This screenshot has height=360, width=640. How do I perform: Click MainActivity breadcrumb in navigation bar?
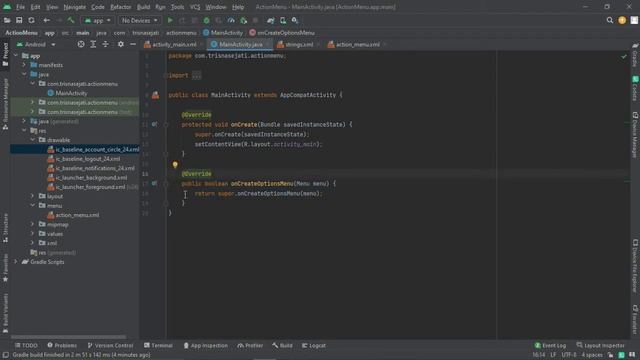click(x=223, y=33)
